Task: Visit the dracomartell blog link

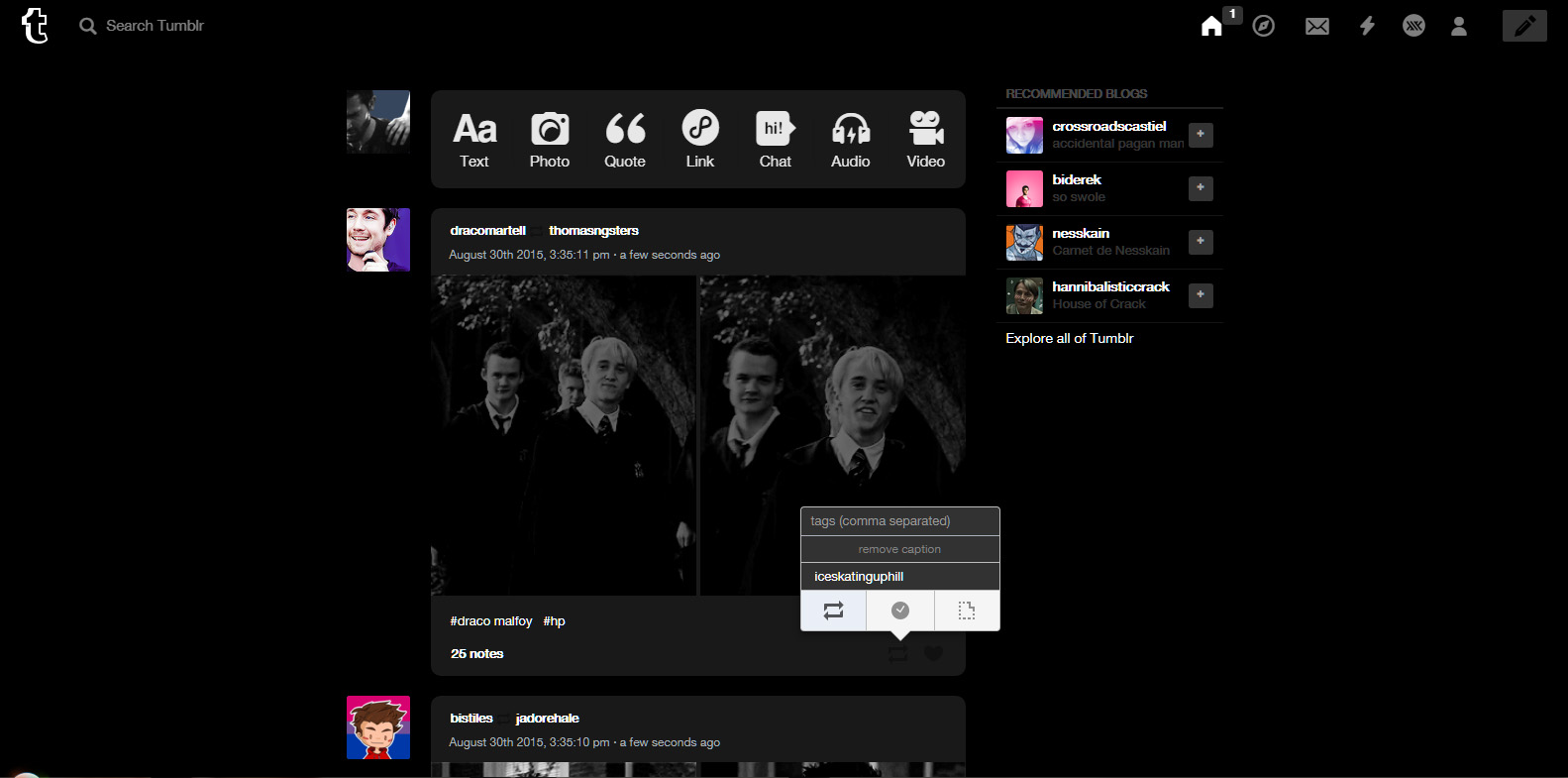Action: (x=487, y=231)
